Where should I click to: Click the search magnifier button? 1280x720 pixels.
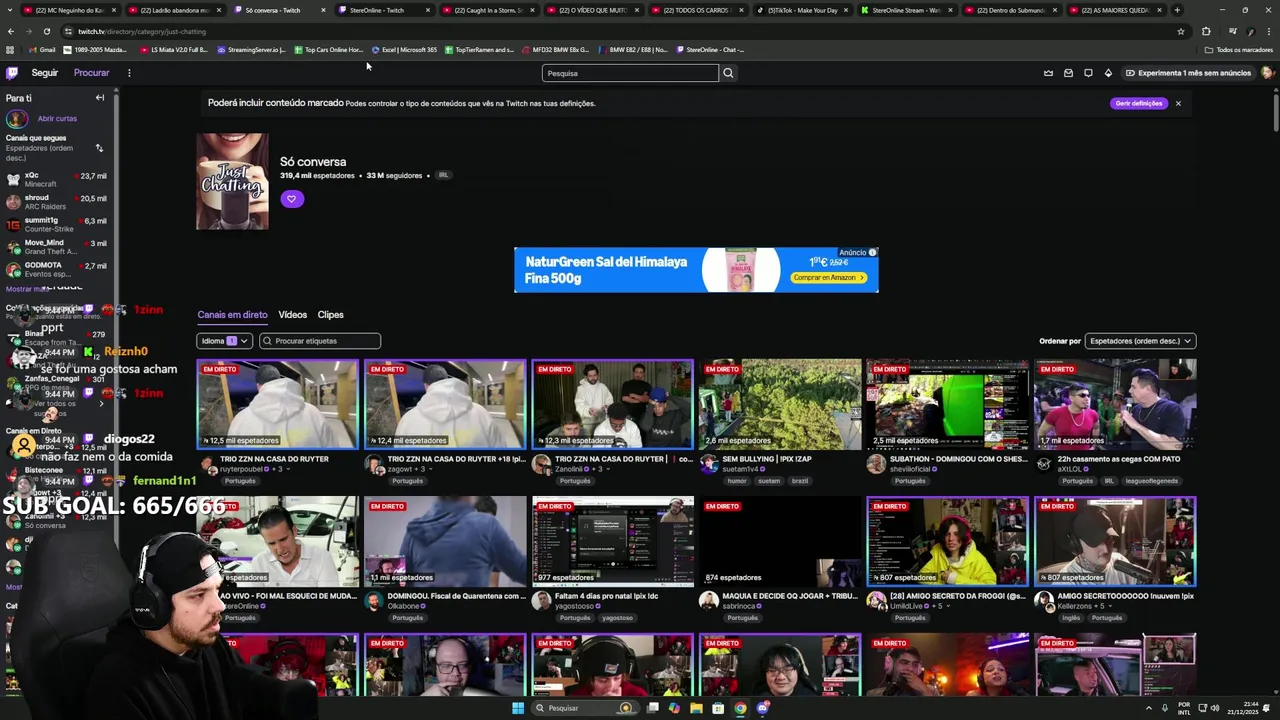[x=728, y=73]
